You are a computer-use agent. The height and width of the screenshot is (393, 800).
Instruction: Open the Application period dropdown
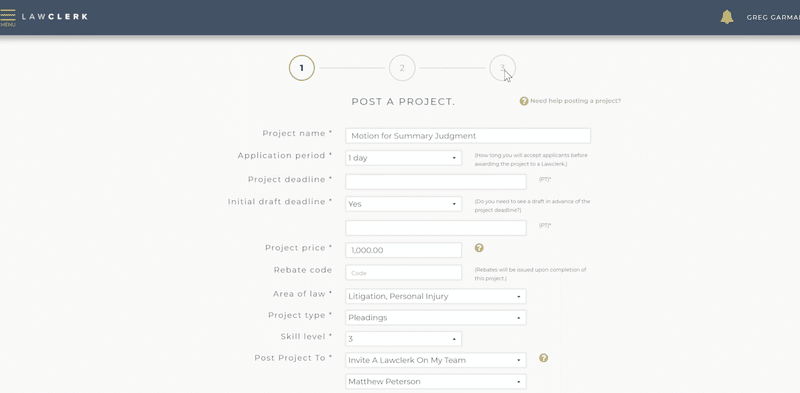(404, 158)
